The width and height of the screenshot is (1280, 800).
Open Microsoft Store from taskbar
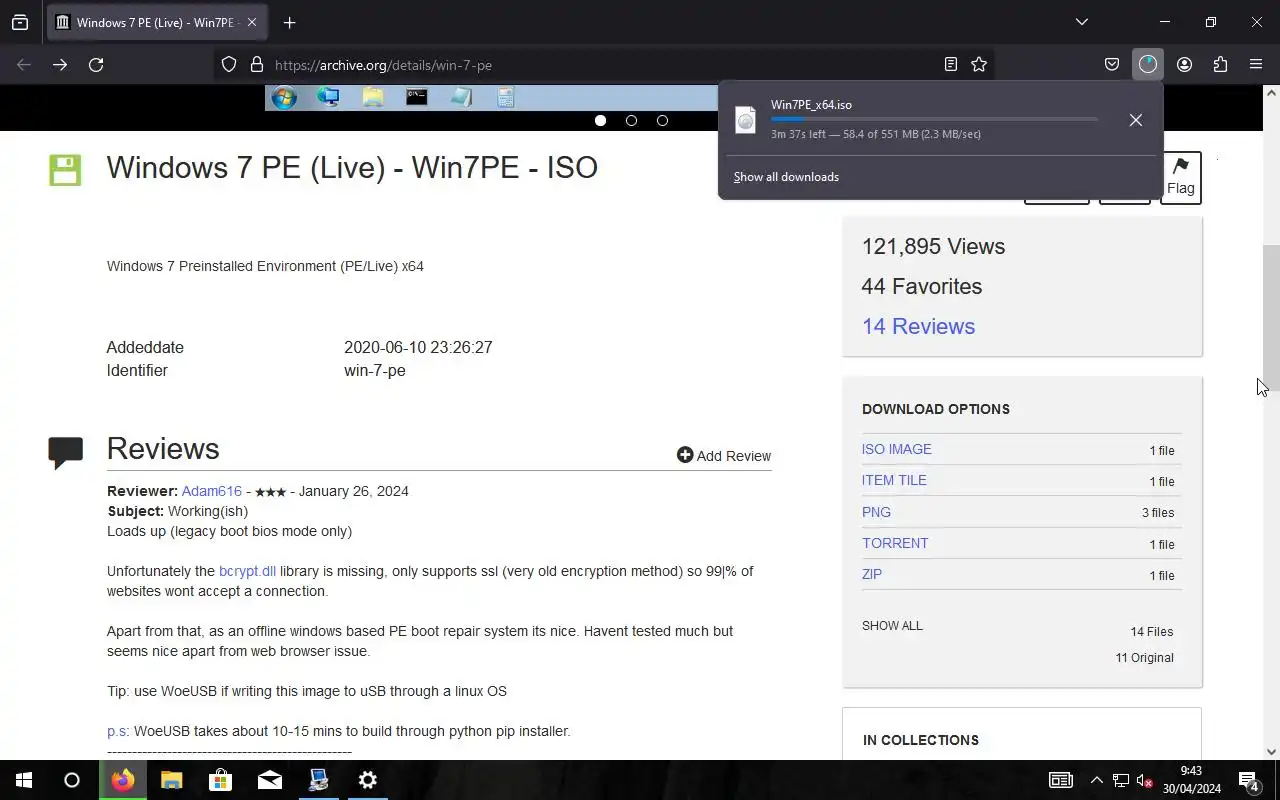pyautogui.click(x=220, y=780)
